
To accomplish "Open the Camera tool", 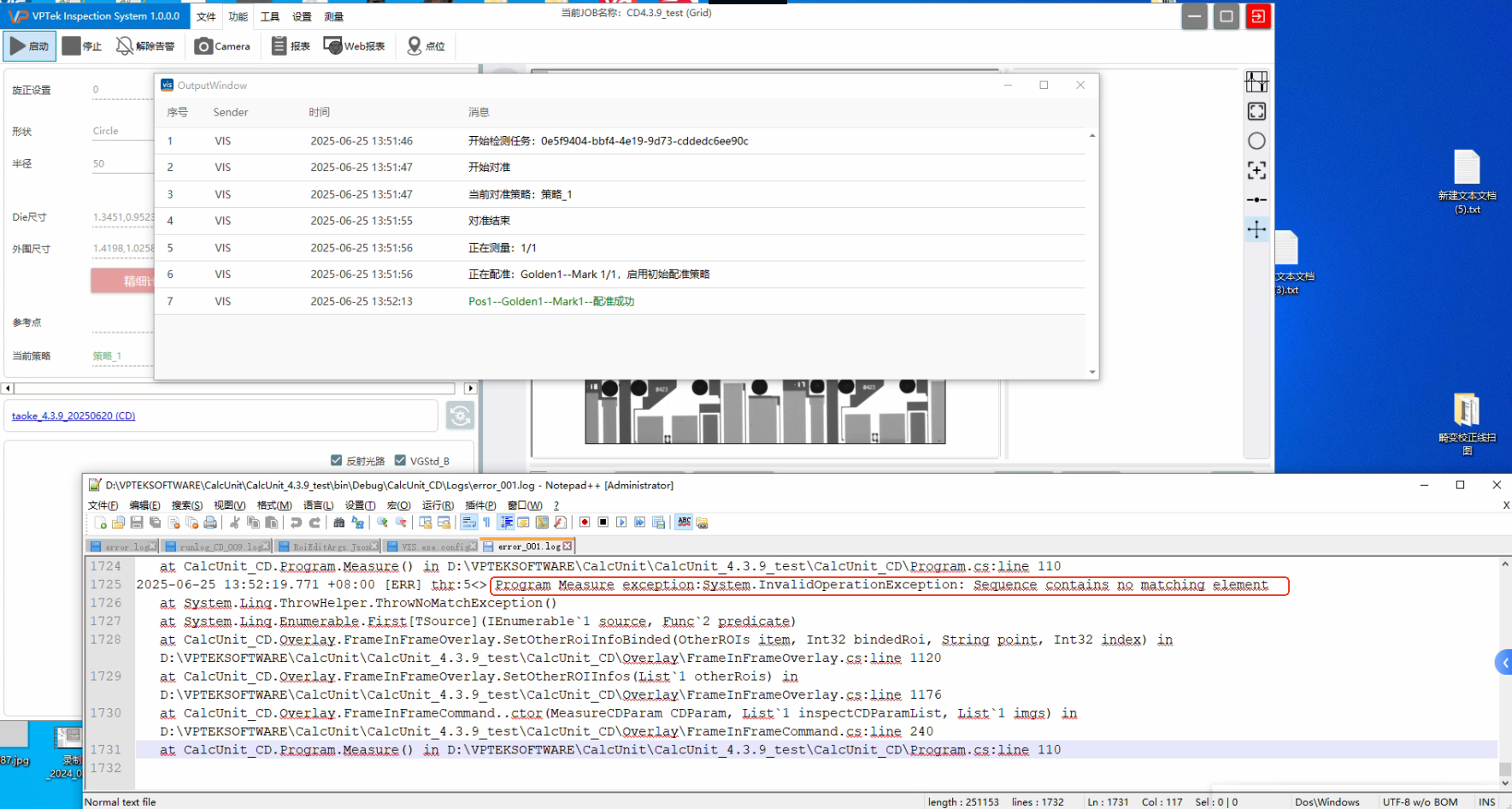I will (222, 46).
